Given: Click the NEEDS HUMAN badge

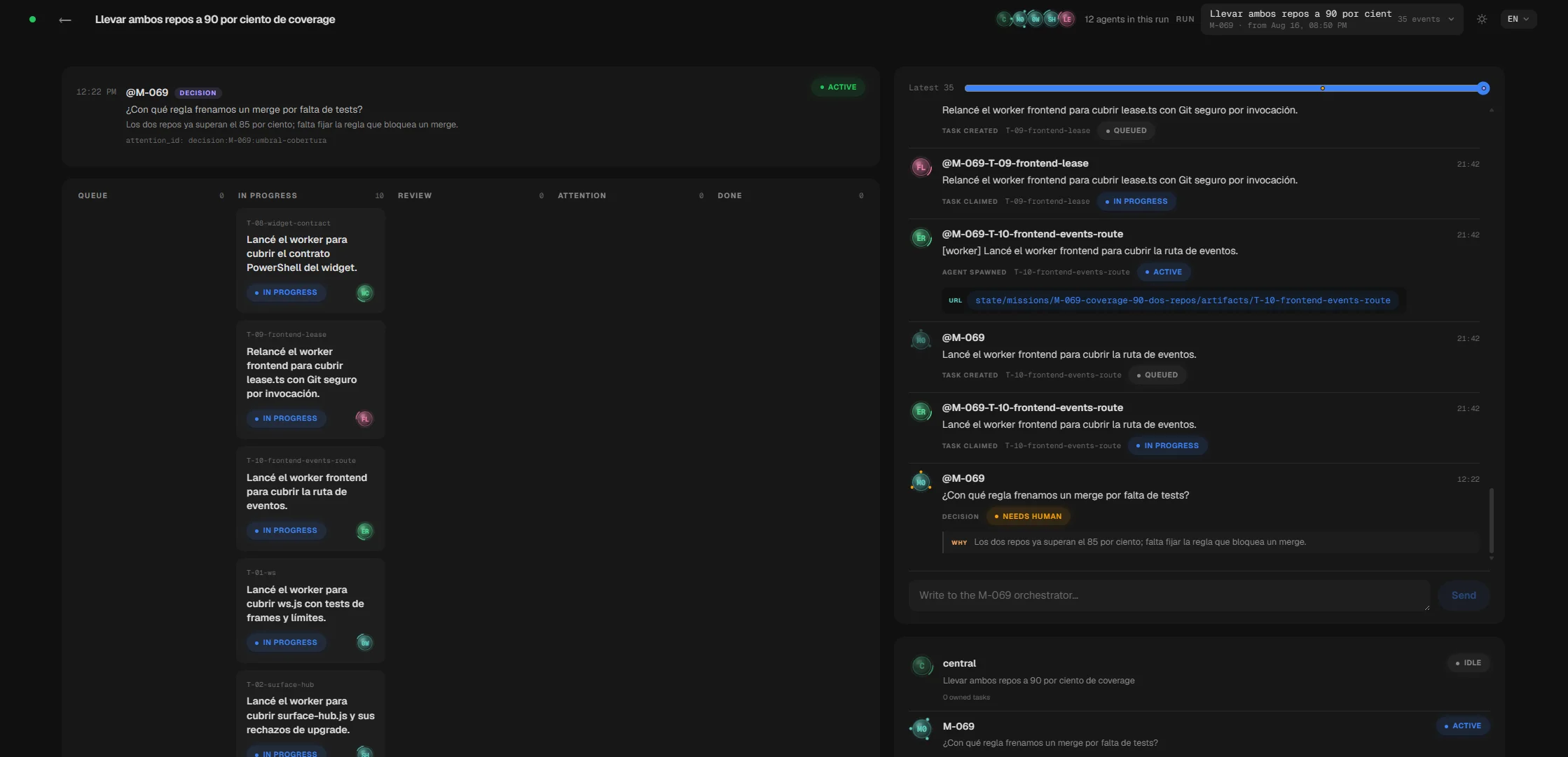Looking at the screenshot, I should (1028, 517).
